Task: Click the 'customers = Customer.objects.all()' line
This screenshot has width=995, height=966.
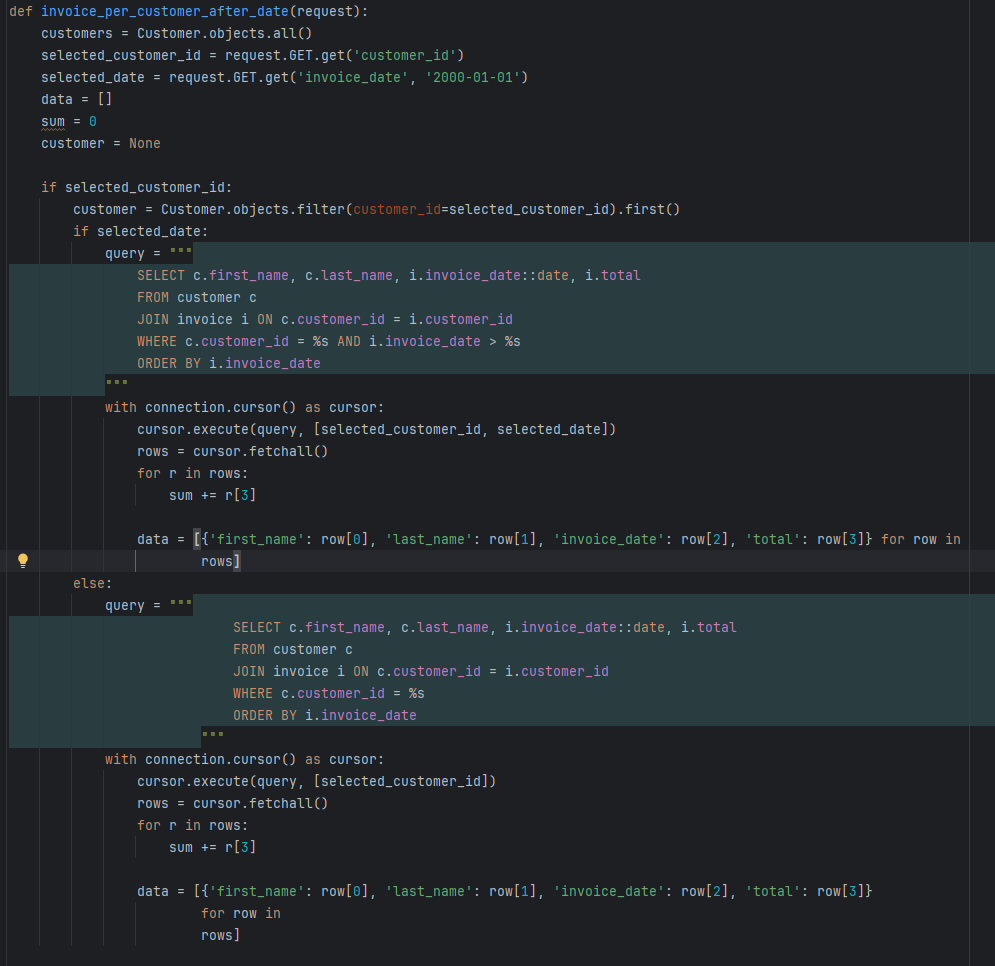Action: [x=176, y=34]
